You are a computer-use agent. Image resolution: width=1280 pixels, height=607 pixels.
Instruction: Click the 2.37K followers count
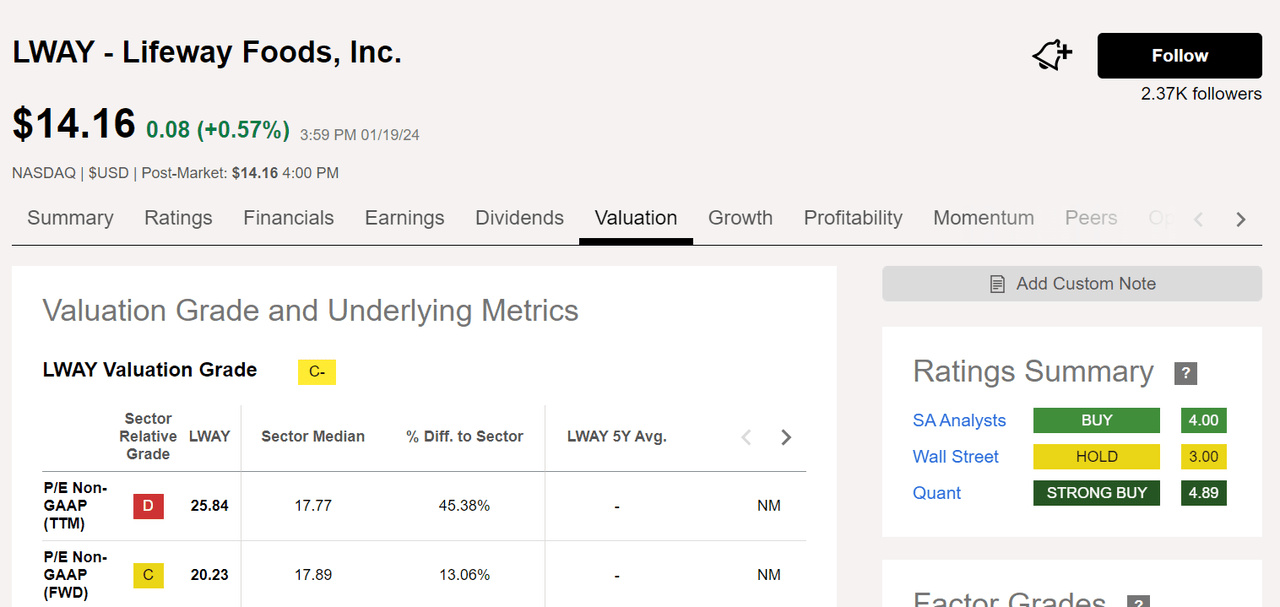1201,93
